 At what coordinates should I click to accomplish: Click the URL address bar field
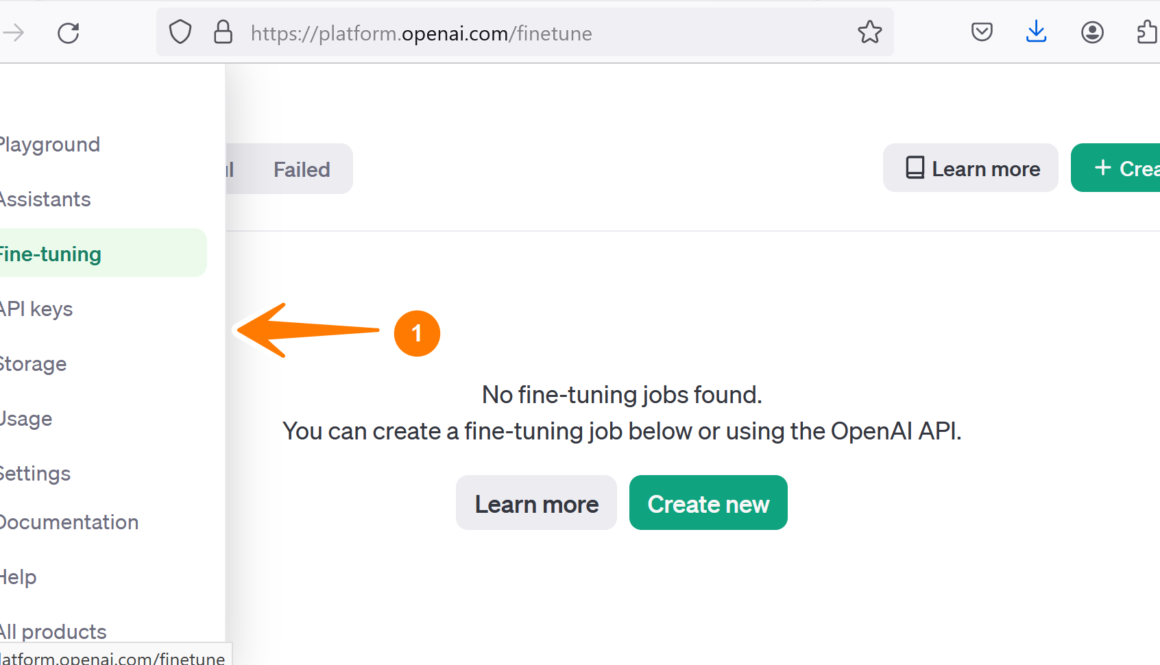pos(540,33)
